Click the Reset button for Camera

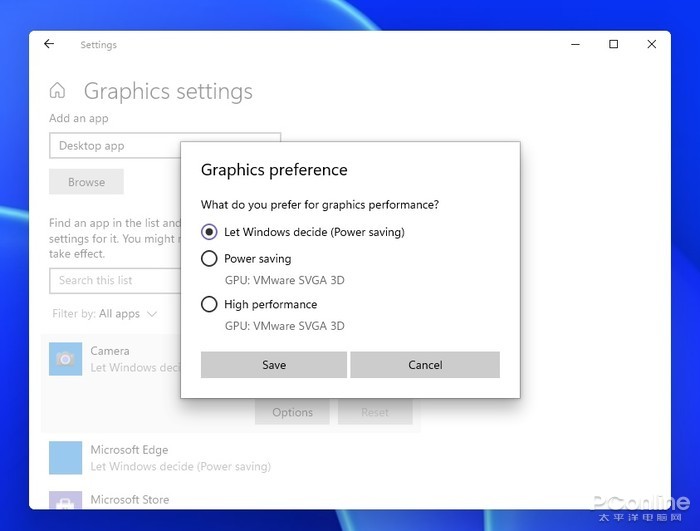point(375,412)
